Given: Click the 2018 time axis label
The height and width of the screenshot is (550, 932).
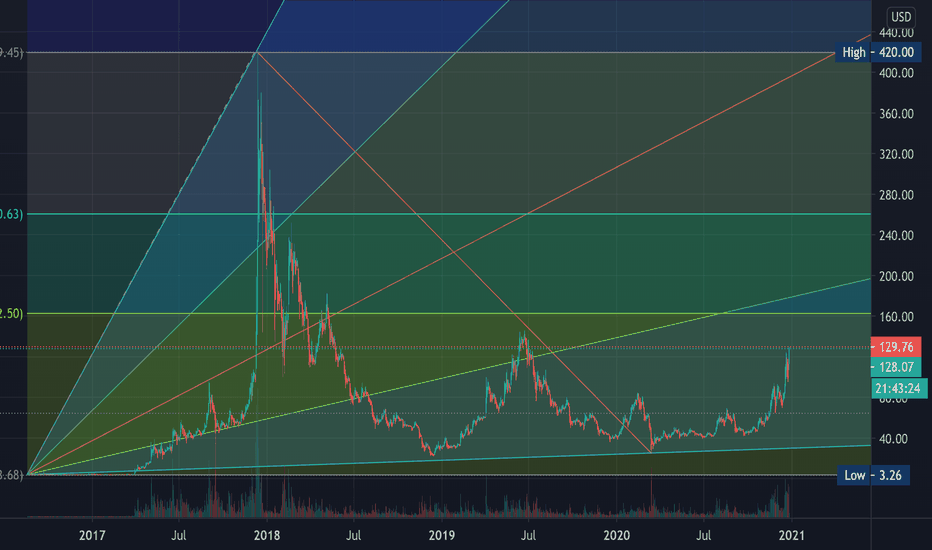Looking at the screenshot, I should point(267,535).
